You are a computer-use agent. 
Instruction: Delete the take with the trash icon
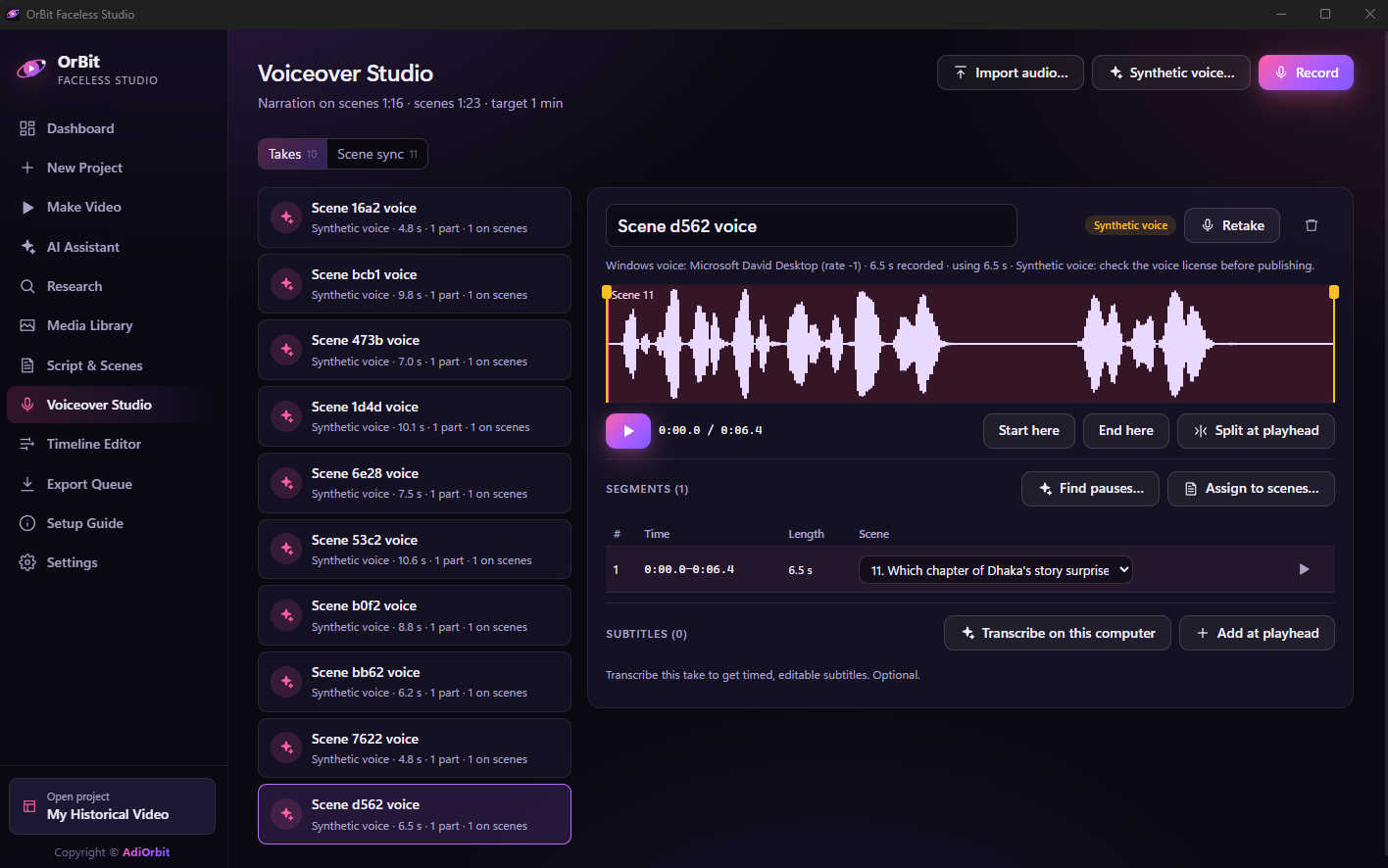click(x=1312, y=225)
